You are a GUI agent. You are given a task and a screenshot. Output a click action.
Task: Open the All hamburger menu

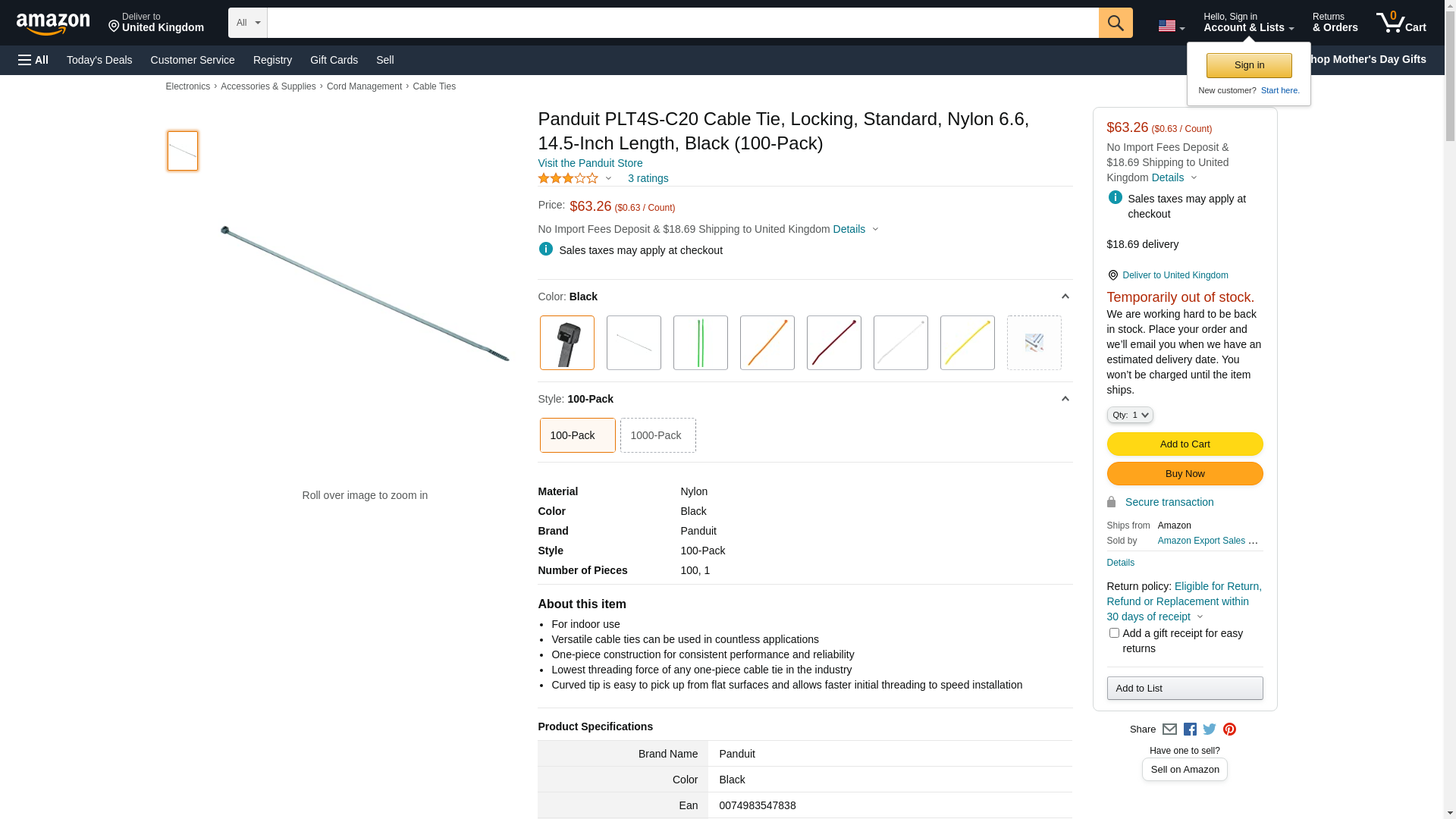[x=33, y=60]
